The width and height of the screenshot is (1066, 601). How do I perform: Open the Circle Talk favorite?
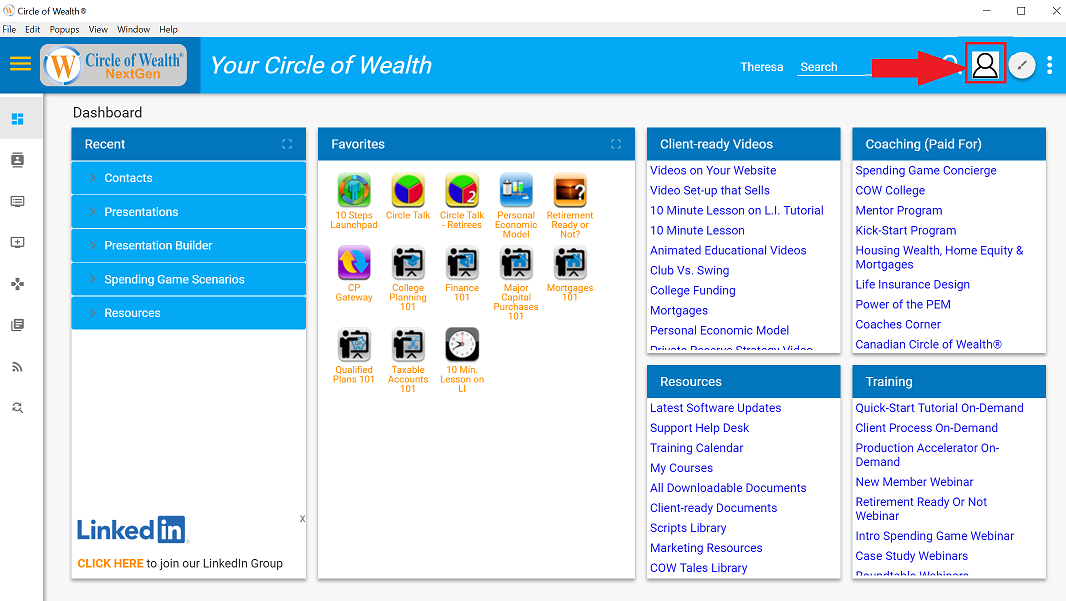[408, 196]
